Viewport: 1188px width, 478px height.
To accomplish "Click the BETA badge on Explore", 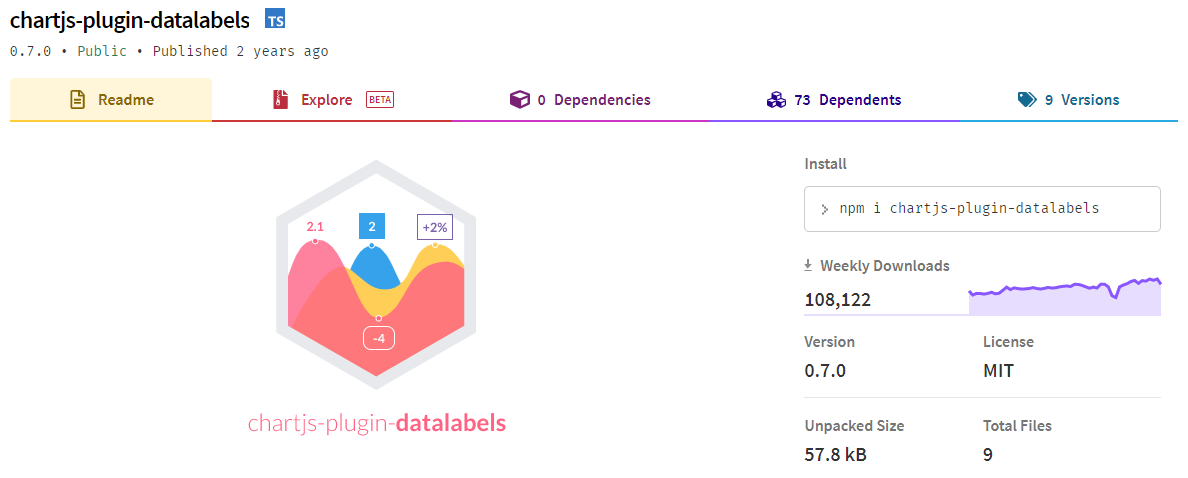I will point(380,99).
